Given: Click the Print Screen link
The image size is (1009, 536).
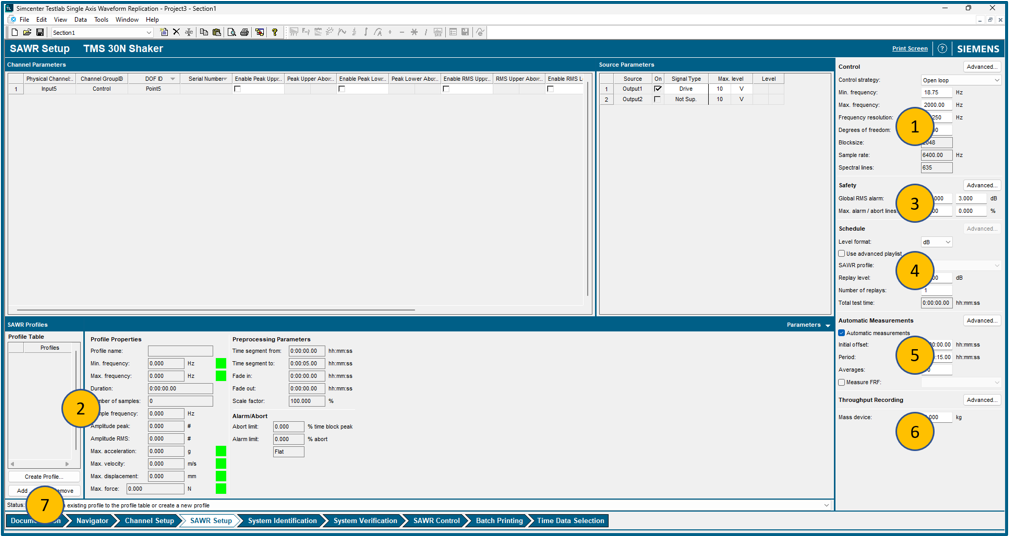Looking at the screenshot, I should pos(909,48).
